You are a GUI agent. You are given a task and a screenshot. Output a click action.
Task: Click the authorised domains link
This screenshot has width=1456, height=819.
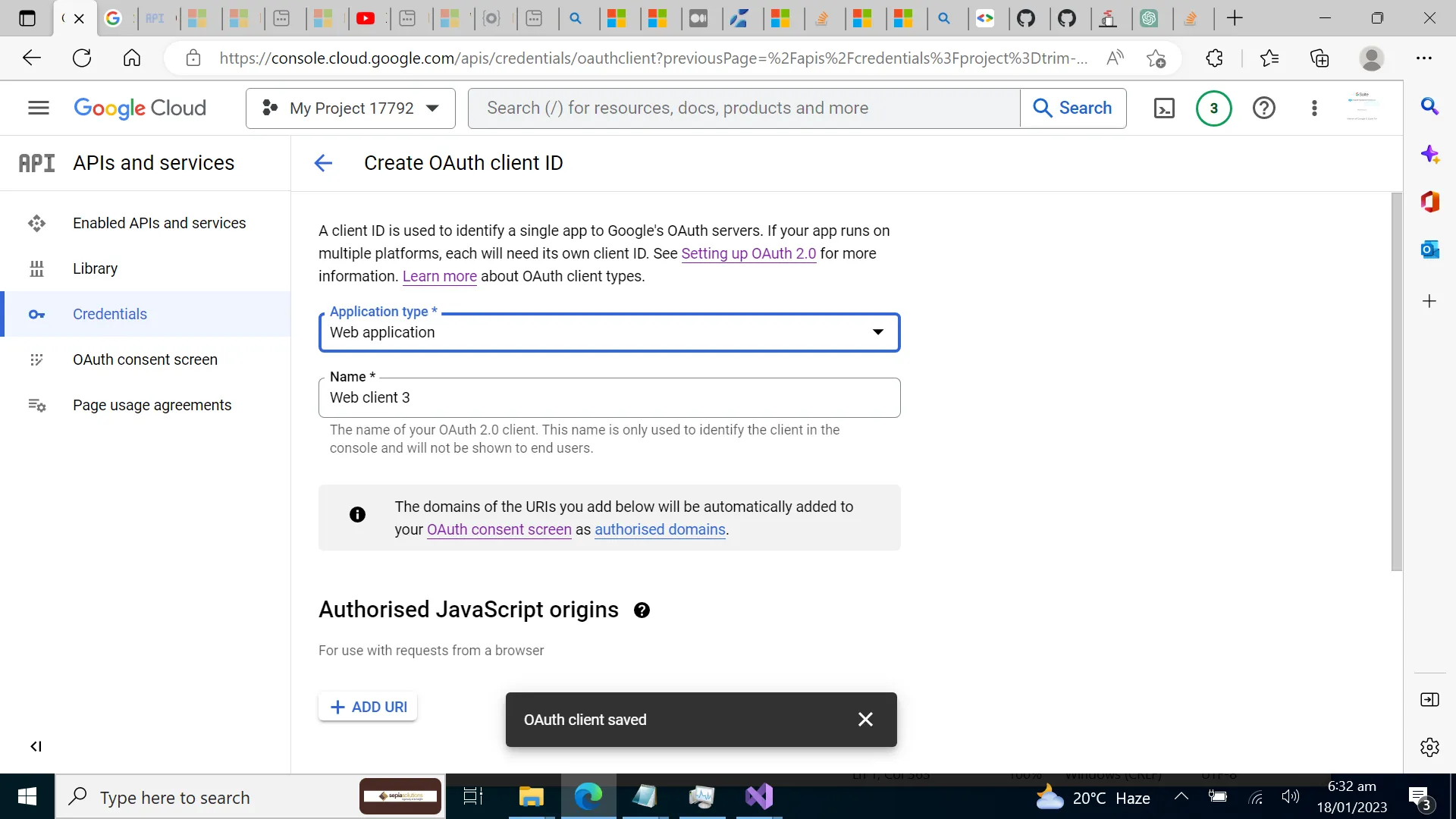[660, 529]
